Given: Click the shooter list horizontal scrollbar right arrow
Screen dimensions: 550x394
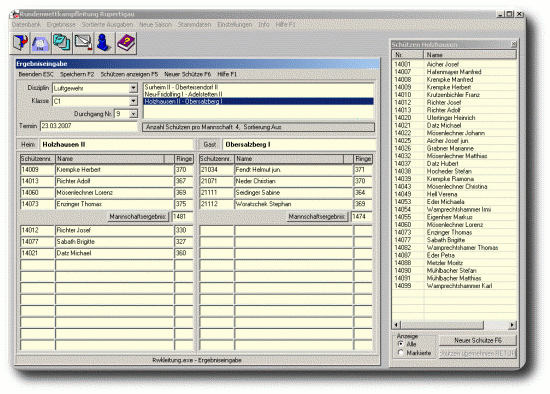Looking at the screenshot, I should (512, 325).
